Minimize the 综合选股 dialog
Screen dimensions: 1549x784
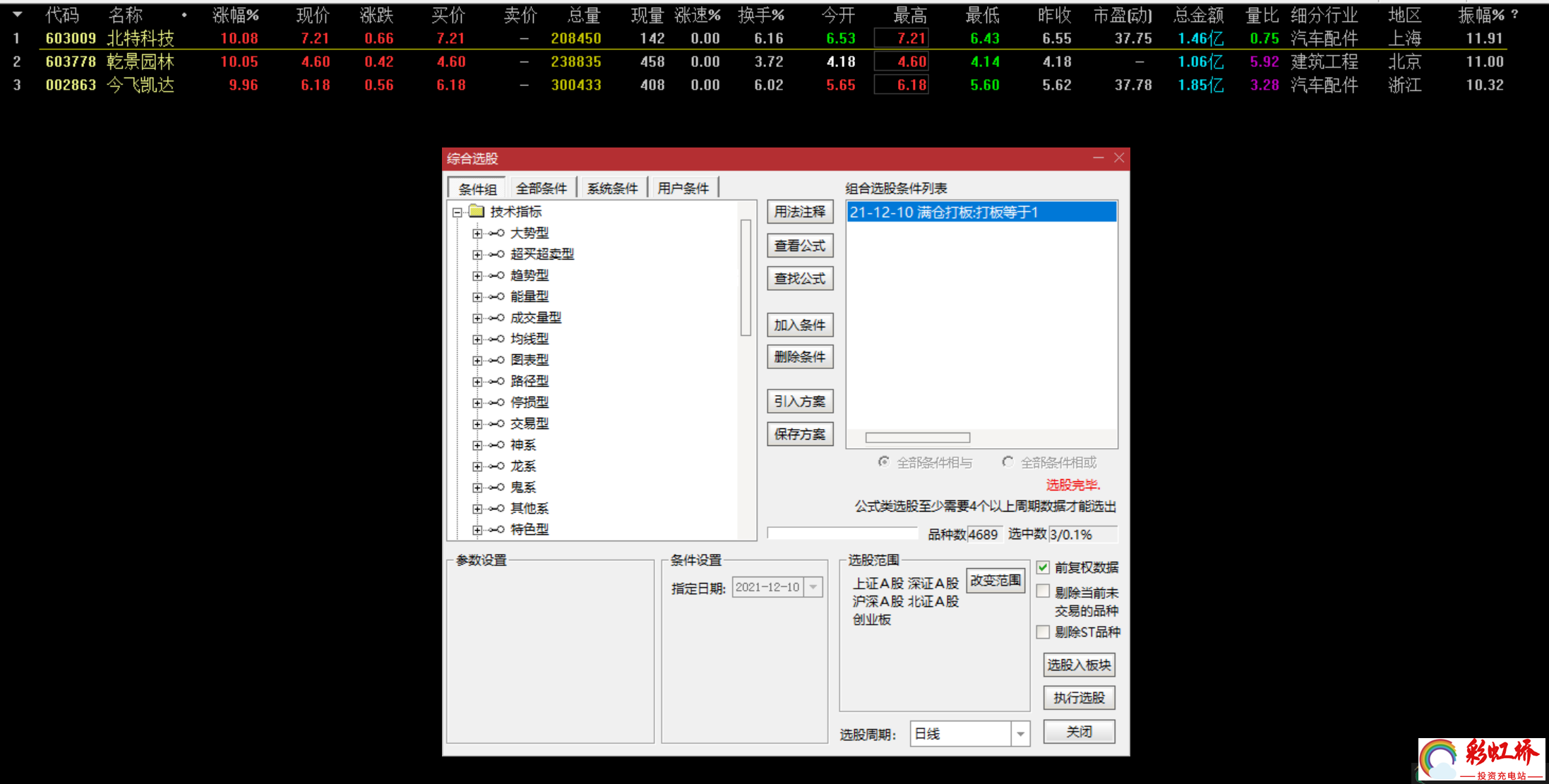tap(1099, 158)
